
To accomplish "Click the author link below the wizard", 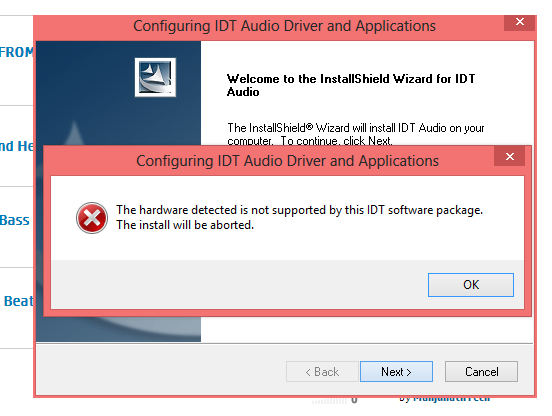I will coord(445,399).
